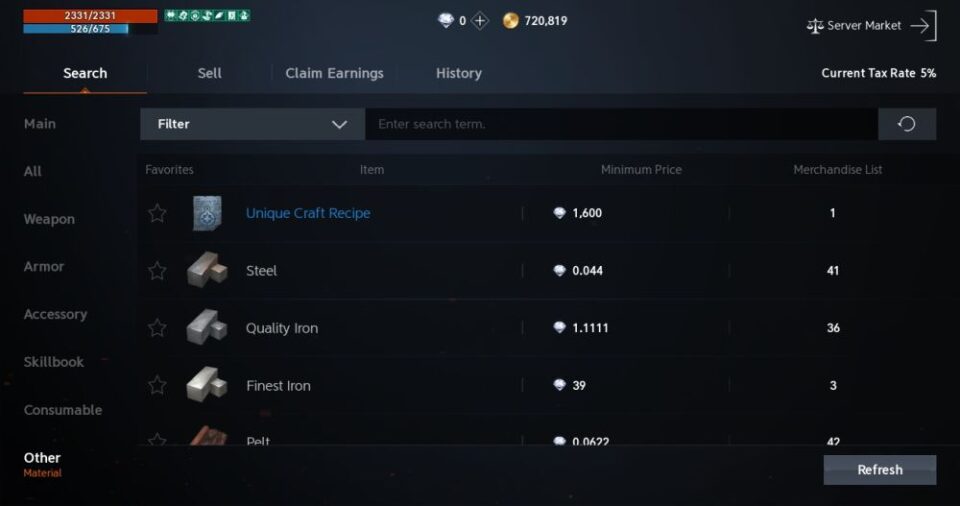The width and height of the screenshot is (960, 506).
Task: Click the red health bar
Action: tap(90, 16)
